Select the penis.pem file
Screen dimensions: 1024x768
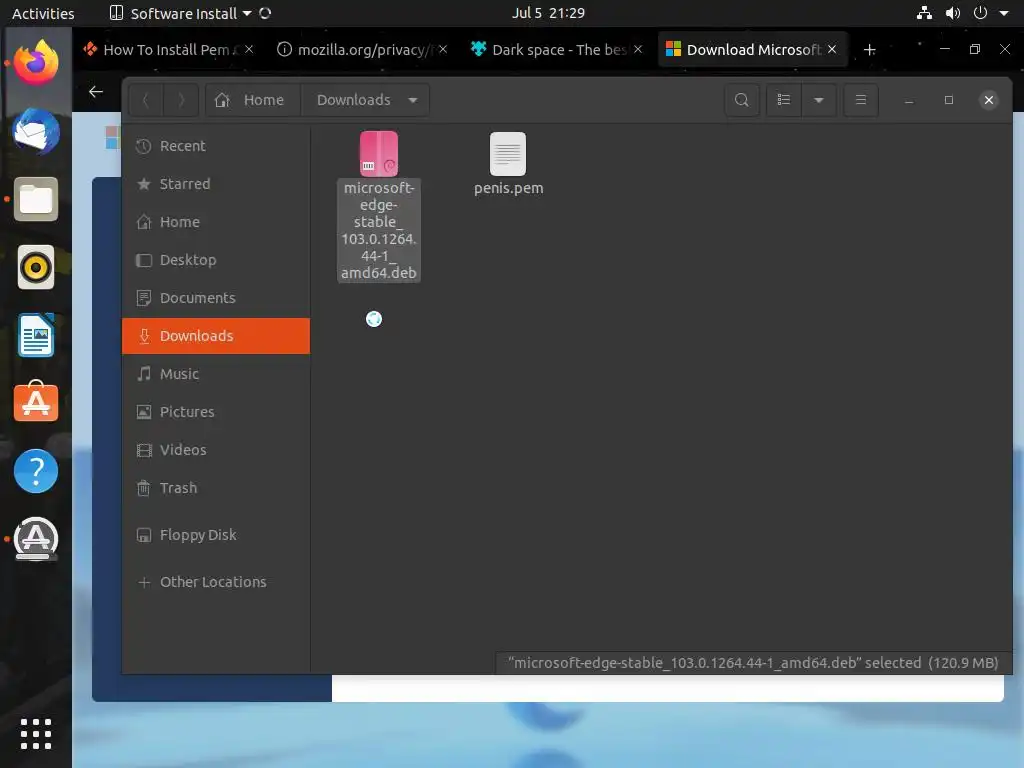(508, 163)
